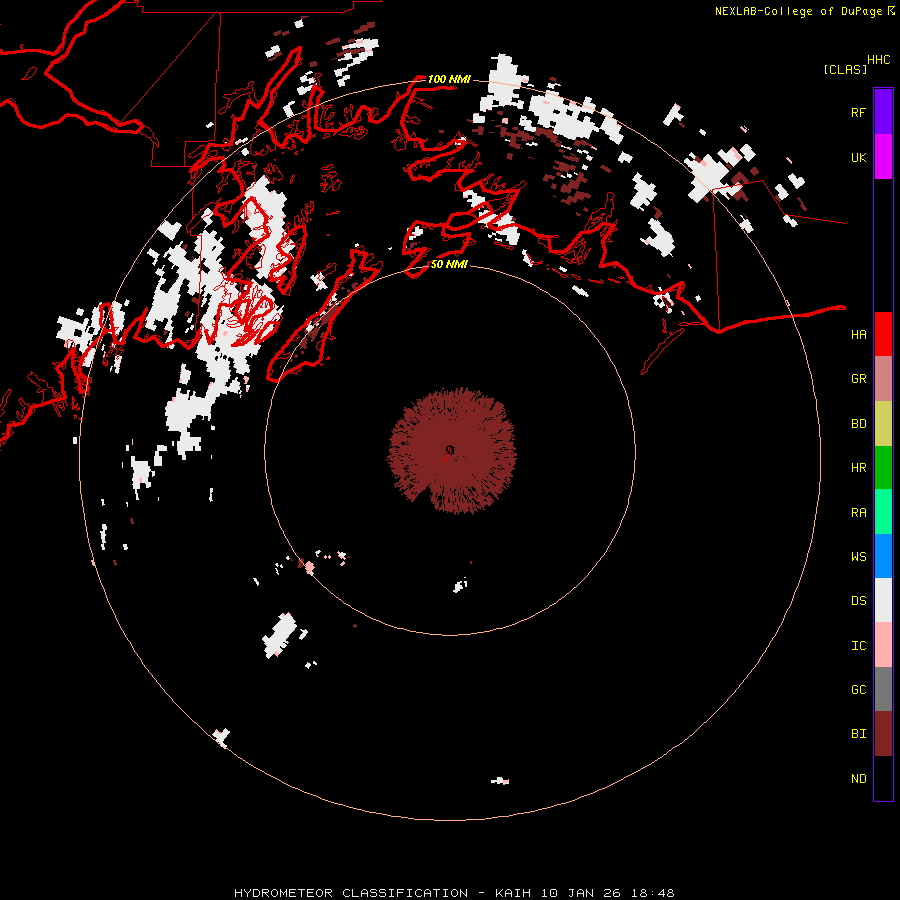Click the ND legend label
Screen dimensions: 900x900
[858, 779]
